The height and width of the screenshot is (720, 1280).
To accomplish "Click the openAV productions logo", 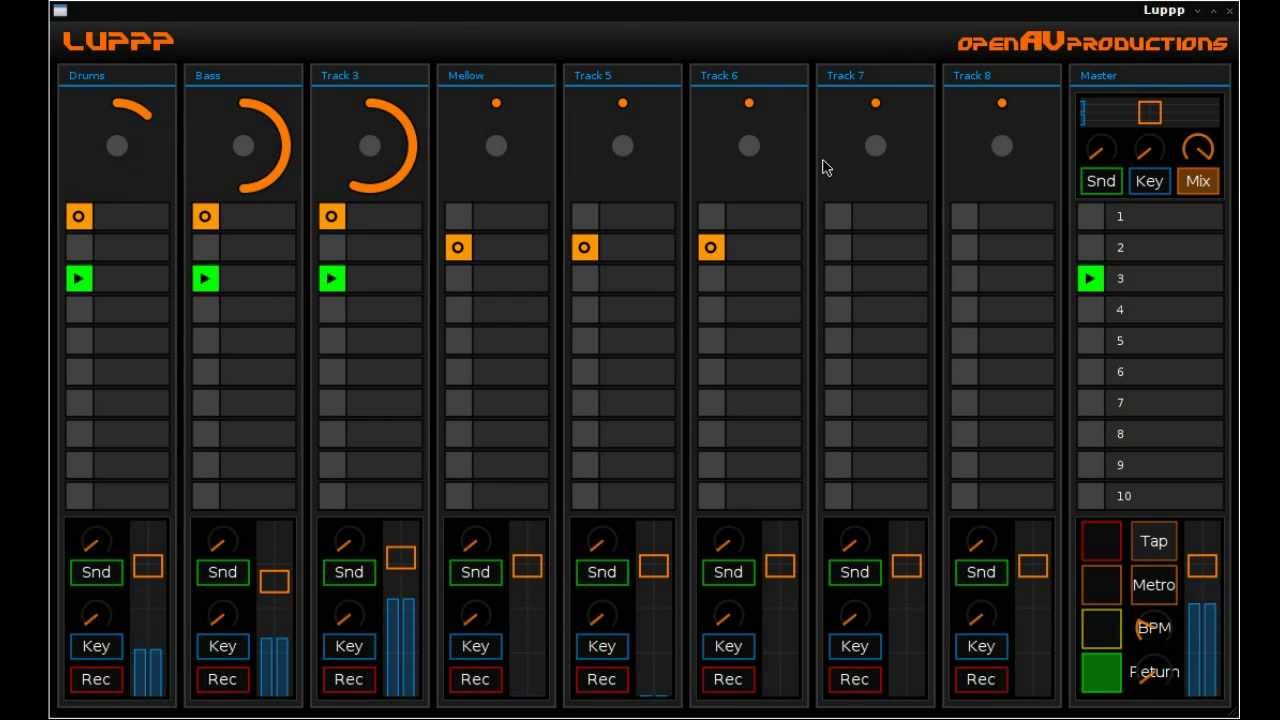I will (1092, 42).
